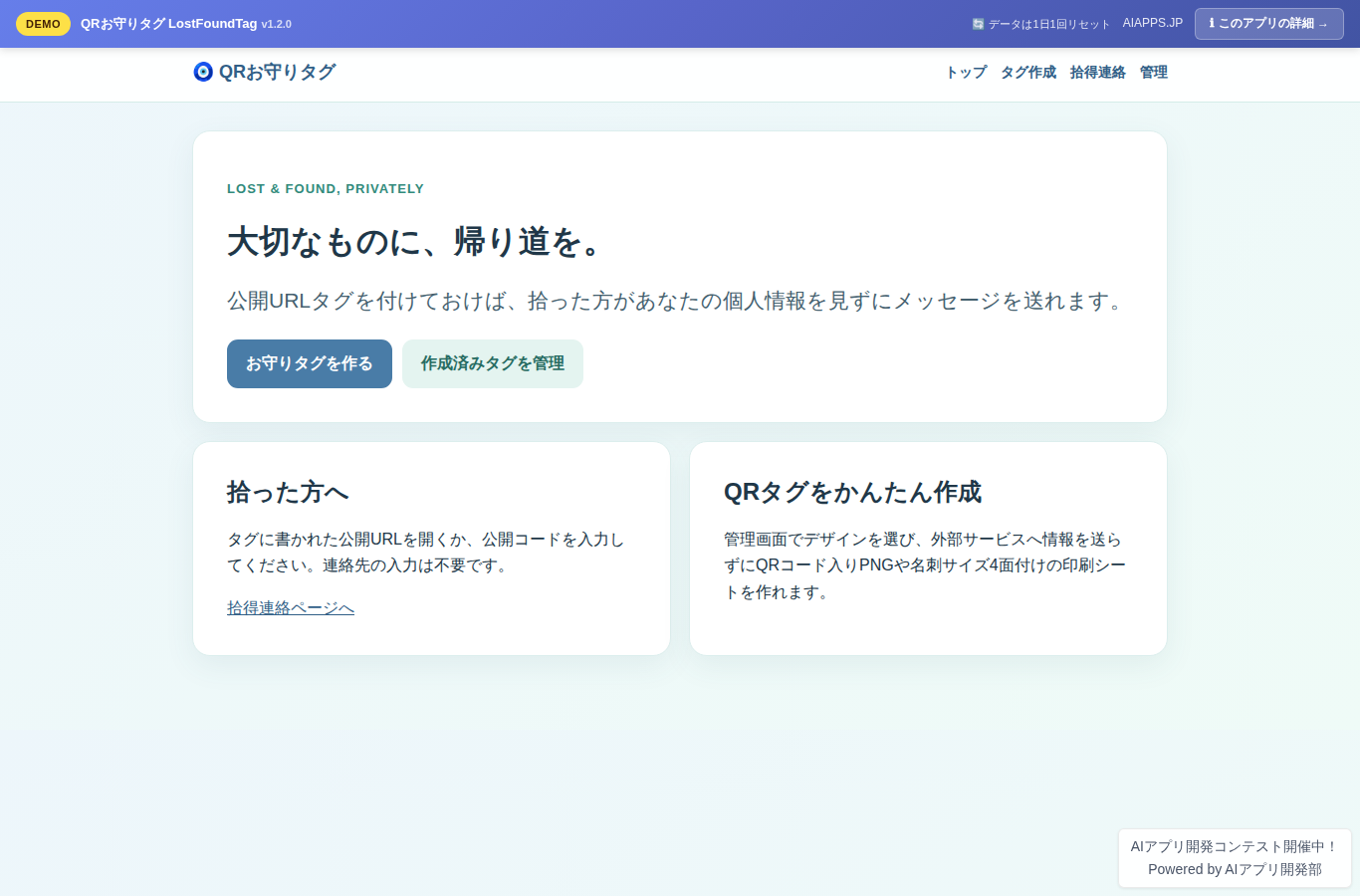The height and width of the screenshot is (896, 1360).
Task: Follow 拾得連絡ページへ link
Action: click(x=291, y=607)
